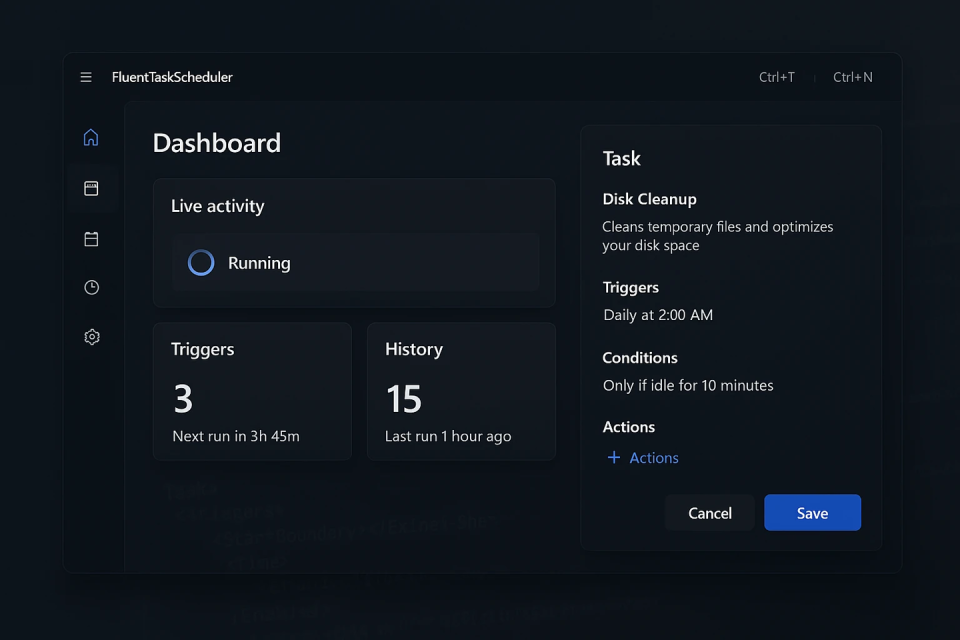Click the Ctrl+T shortcut button
Viewport: 960px width, 640px height.
776,77
